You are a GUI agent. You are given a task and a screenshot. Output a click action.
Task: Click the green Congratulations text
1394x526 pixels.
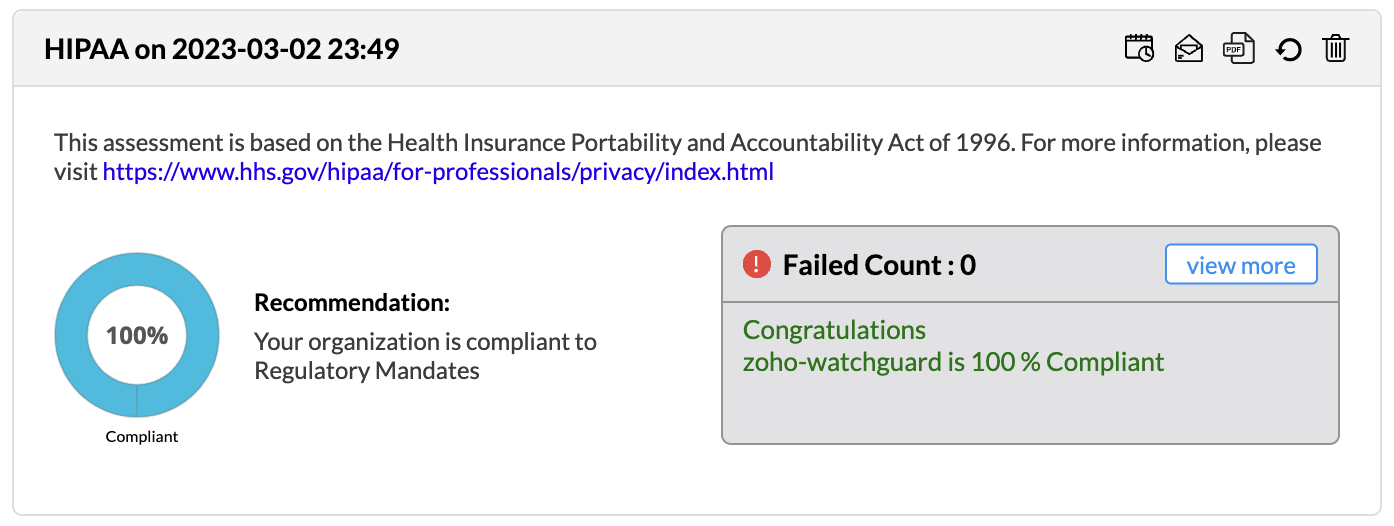(834, 330)
